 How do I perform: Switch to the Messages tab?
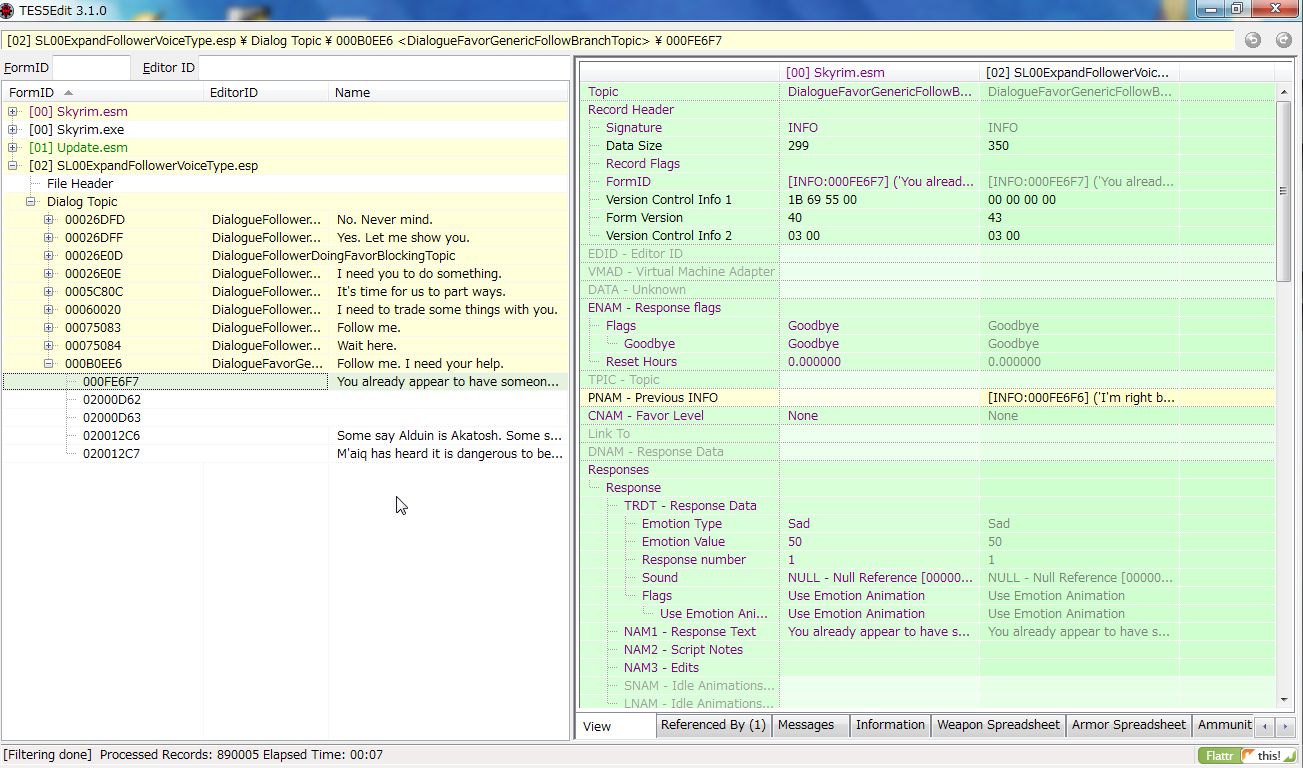pyautogui.click(x=805, y=725)
